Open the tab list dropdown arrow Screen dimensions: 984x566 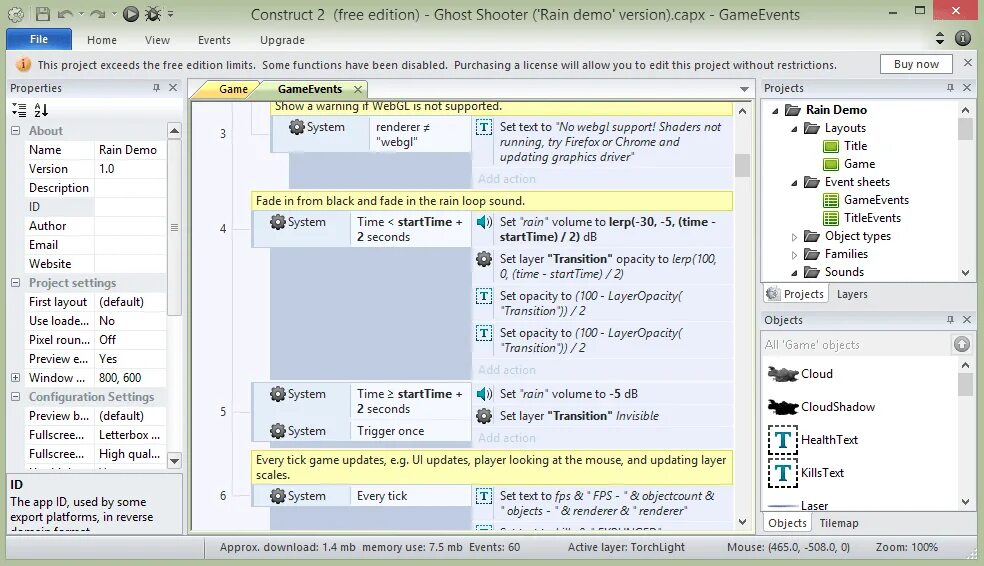click(744, 89)
